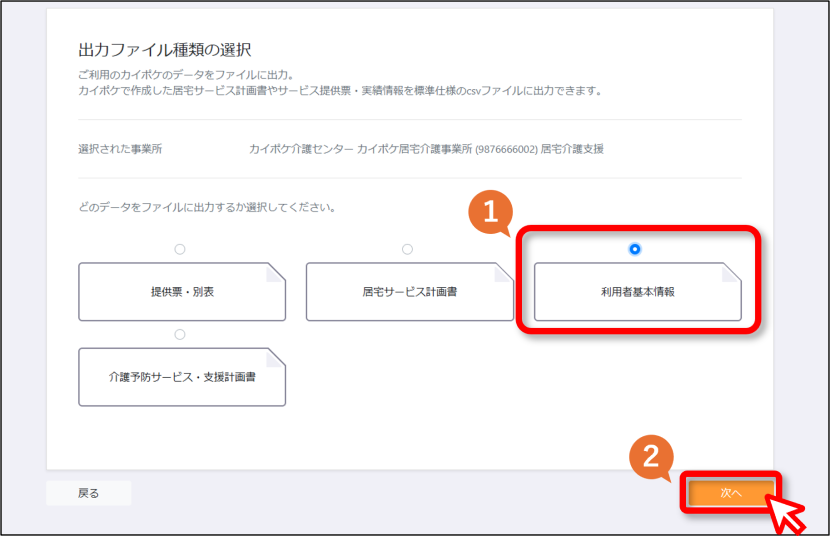Click the orange number 1 badge
Viewport: 830px width, 536px height.
pos(490,212)
